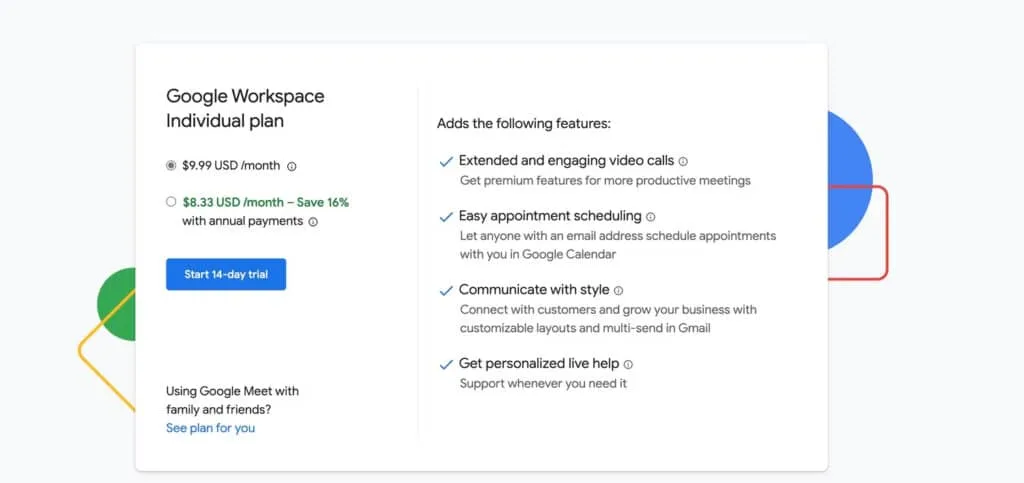Click info icon next to $9.99 USD /month
1024x483 pixels.
point(292,166)
